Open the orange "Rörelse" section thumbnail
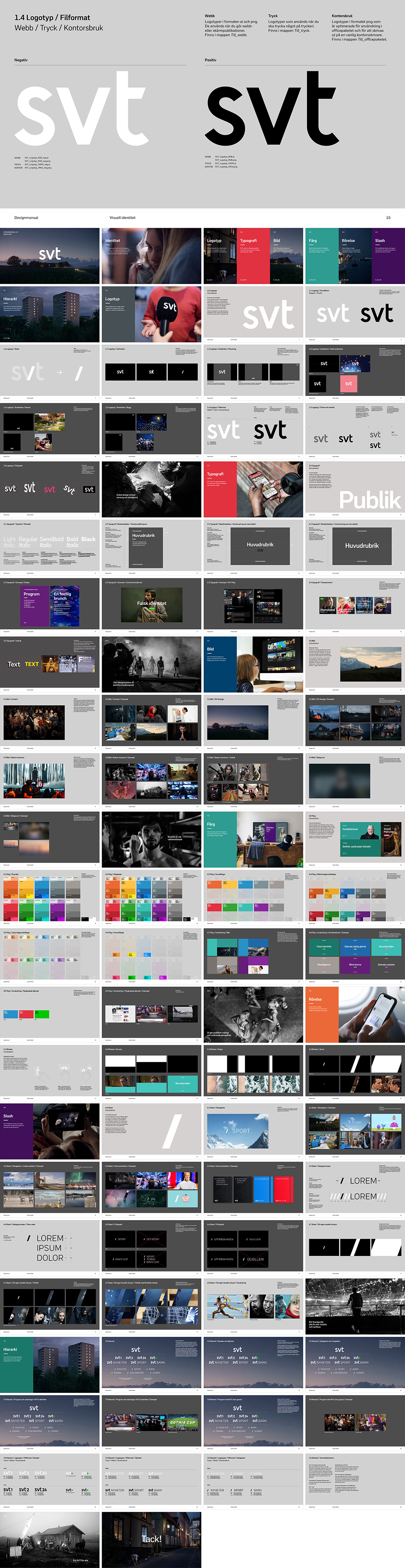The height and width of the screenshot is (1568, 405). click(355, 1015)
